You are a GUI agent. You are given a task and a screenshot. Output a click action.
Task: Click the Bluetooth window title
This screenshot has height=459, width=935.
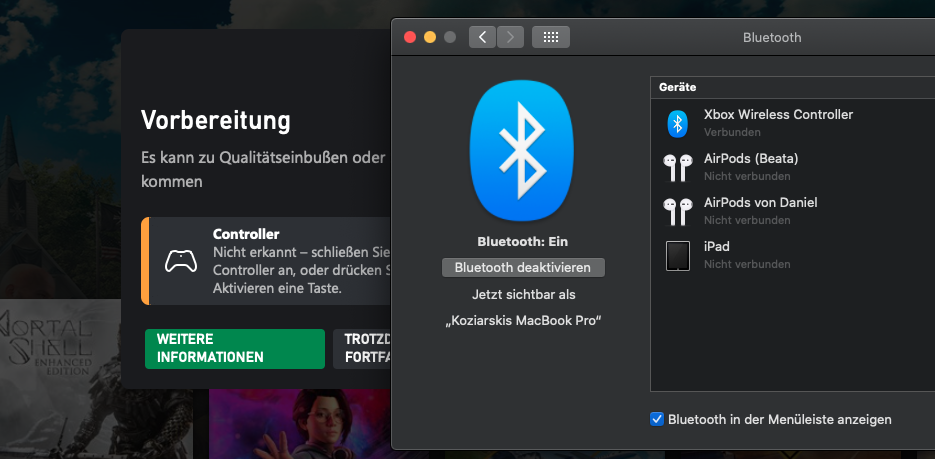tap(772, 38)
